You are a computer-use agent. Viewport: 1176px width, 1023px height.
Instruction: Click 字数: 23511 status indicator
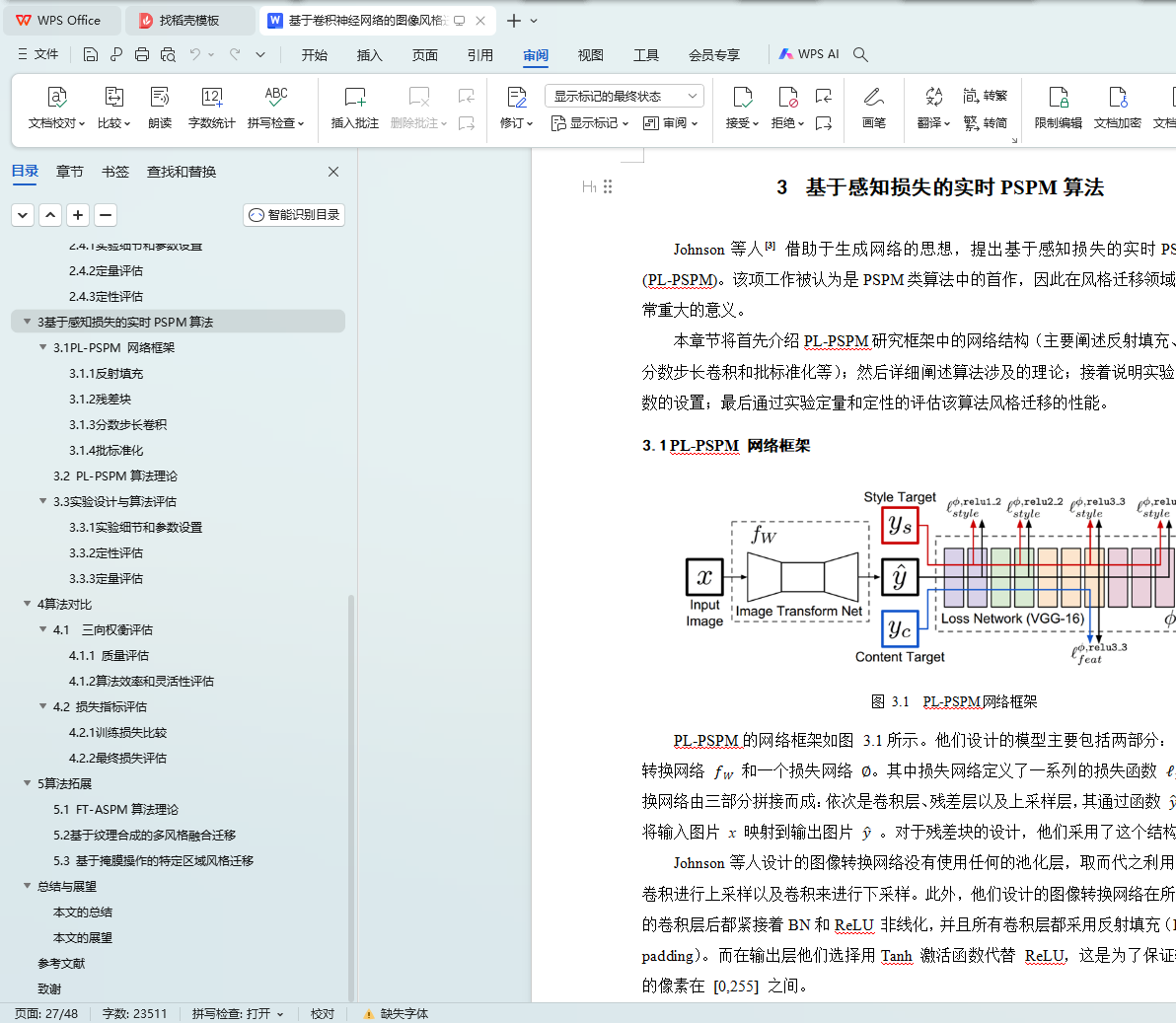(x=134, y=1013)
